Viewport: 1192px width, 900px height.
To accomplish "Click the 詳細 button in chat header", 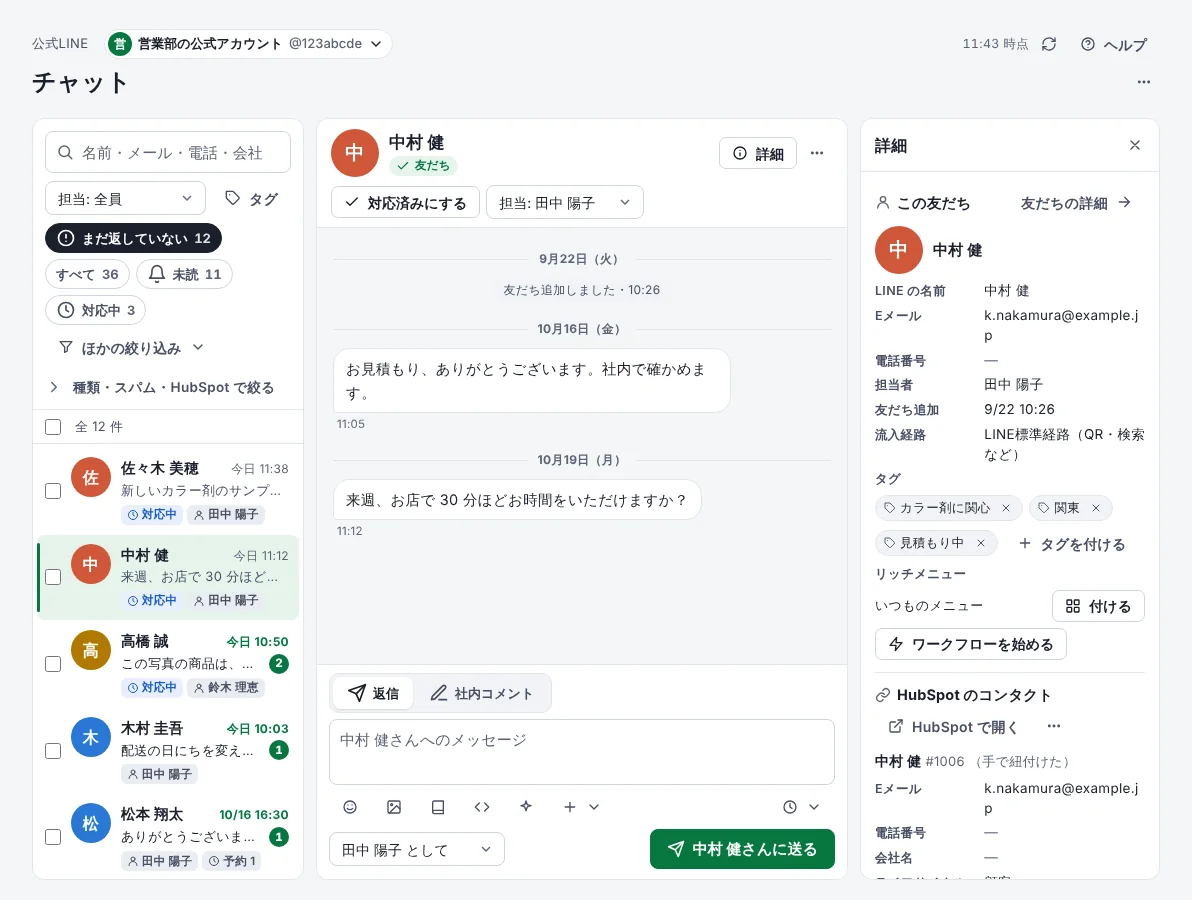I will [758, 154].
